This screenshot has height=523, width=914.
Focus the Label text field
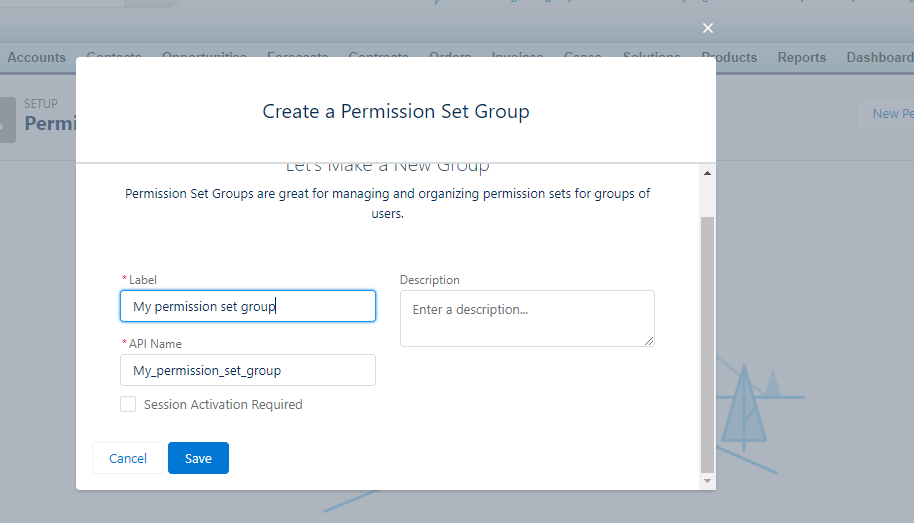248,306
